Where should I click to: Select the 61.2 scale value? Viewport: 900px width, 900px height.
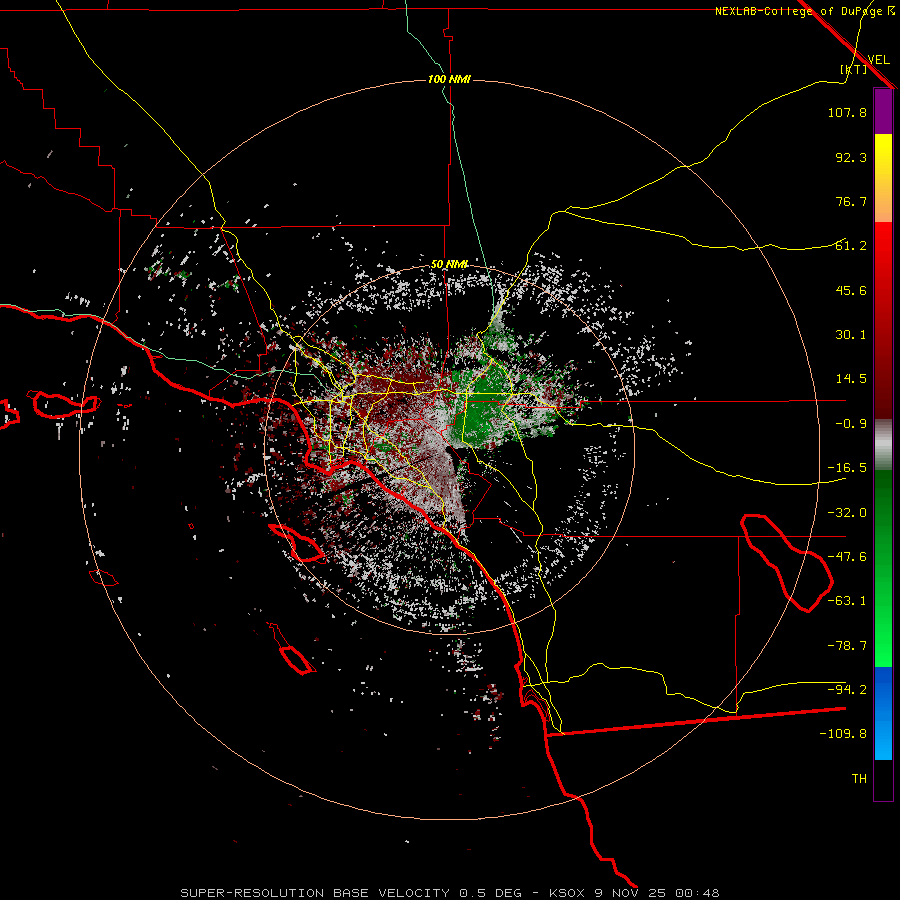pos(851,246)
